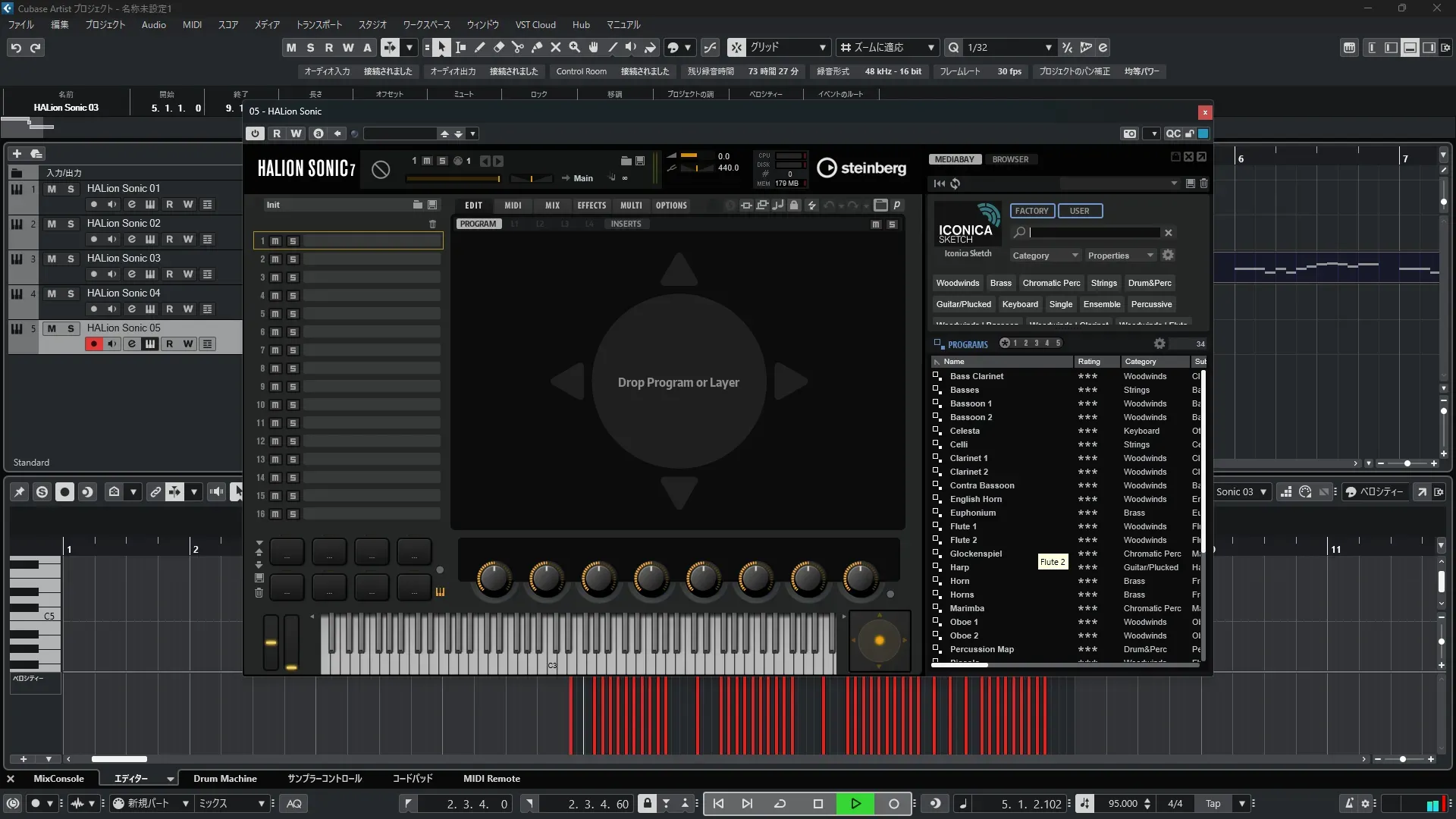Select Glockenspiel in the programs list
The height and width of the screenshot is (819, 1456).
pos(975,554)
